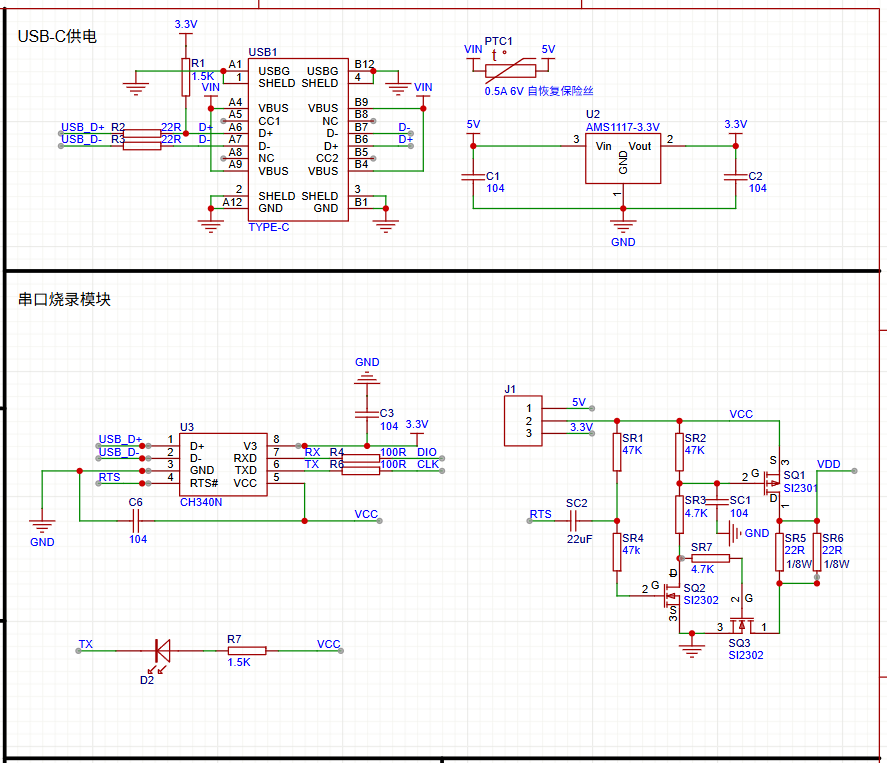Select the "SI2301" part value text
The height and width of the screenshot is (763, 887).
tap(800, 488)
